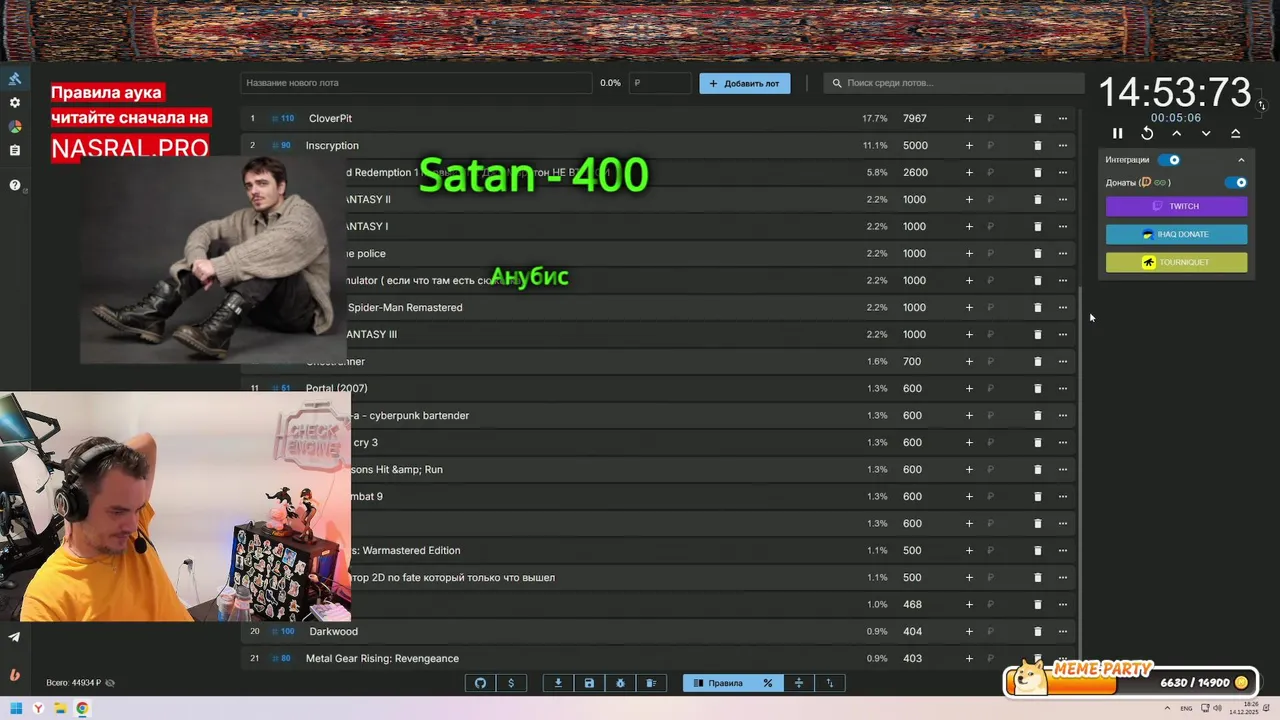Open Telegram link in sidebar
Image resolution: width=1280 pixels, height=720 pixels.
(x=14, y=637)
